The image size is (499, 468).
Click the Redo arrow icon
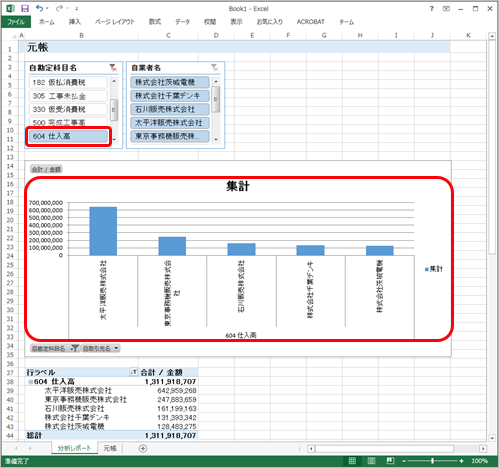(59, 8)
